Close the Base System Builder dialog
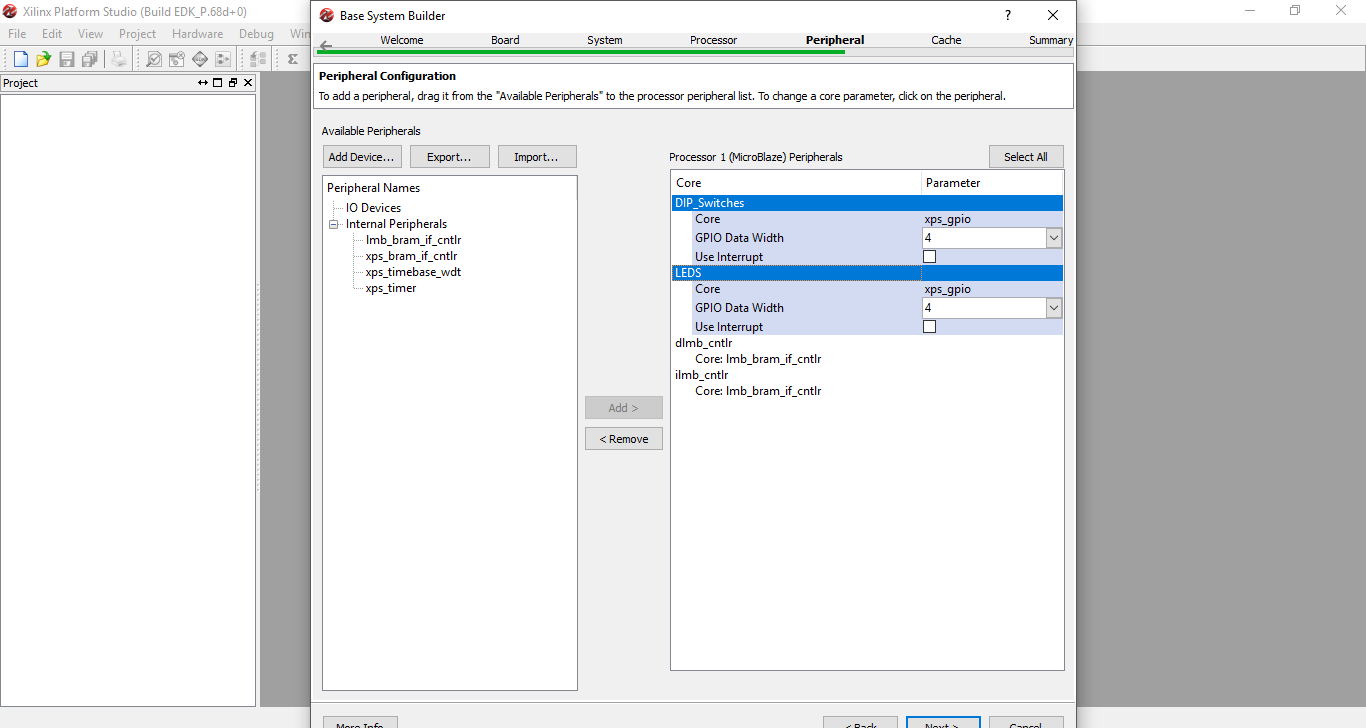Screen dimensions: 1366x728 click(1053, 15)
